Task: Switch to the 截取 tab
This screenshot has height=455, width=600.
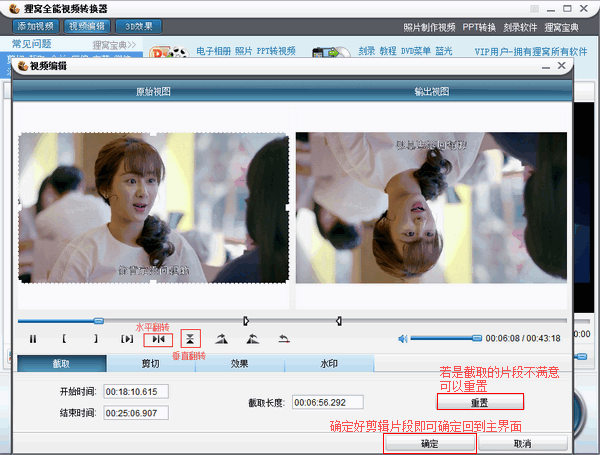Action: tap(62, 364)
